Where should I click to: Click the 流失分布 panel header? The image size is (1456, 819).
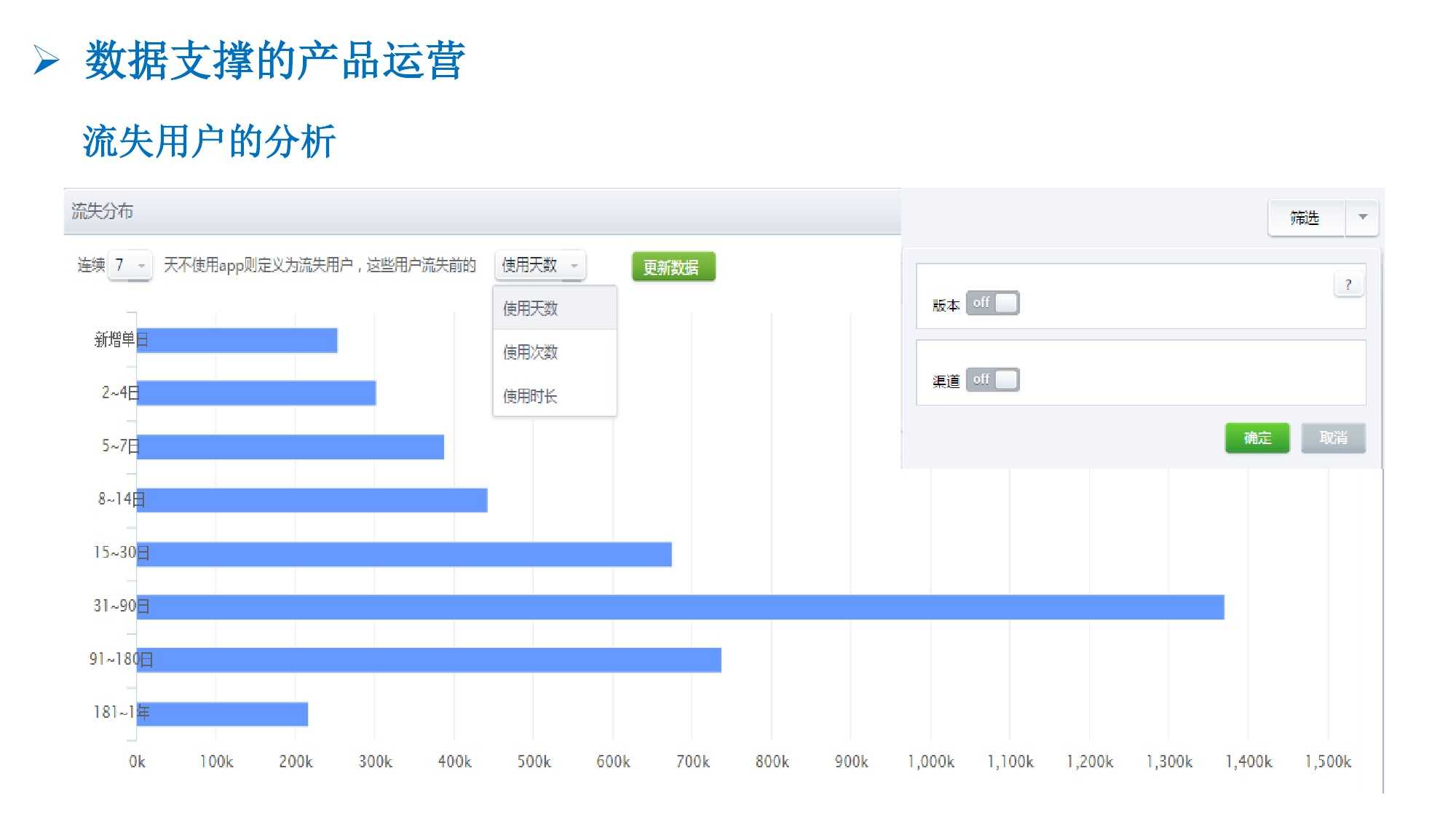[102, 211]
